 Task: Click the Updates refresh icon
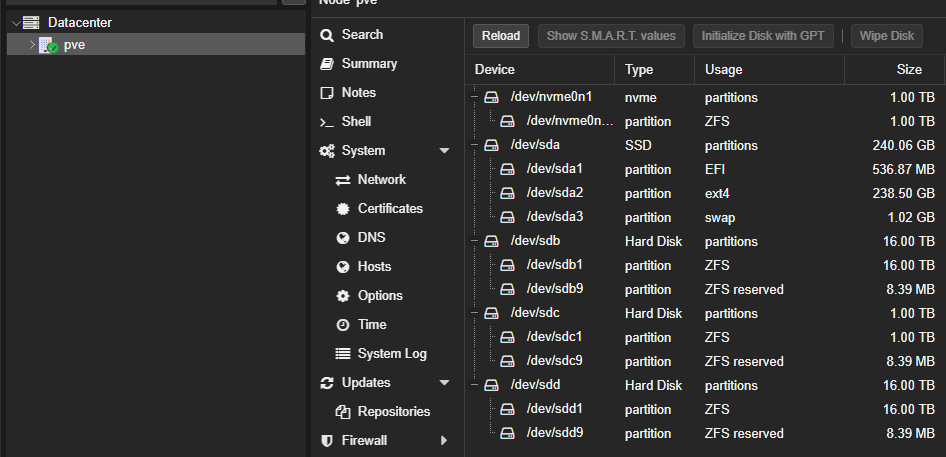[x=326, y=383]
